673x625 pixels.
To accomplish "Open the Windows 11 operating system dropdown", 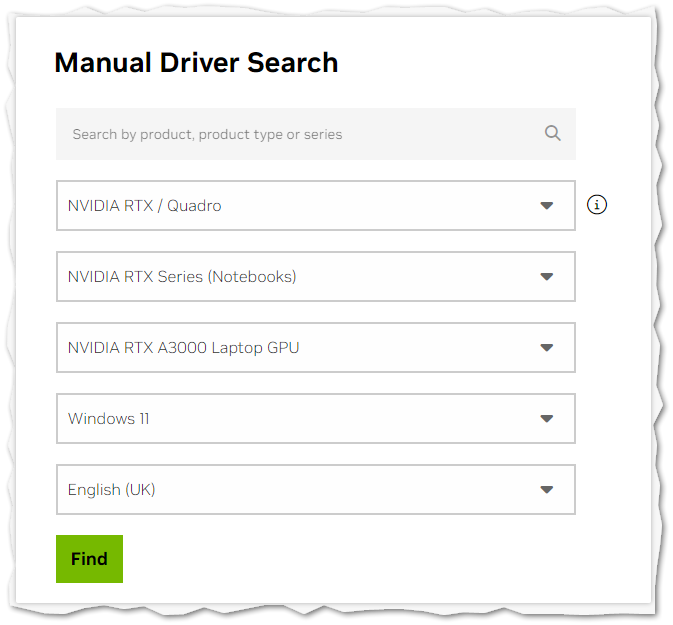I will click(x=315, y=419).
